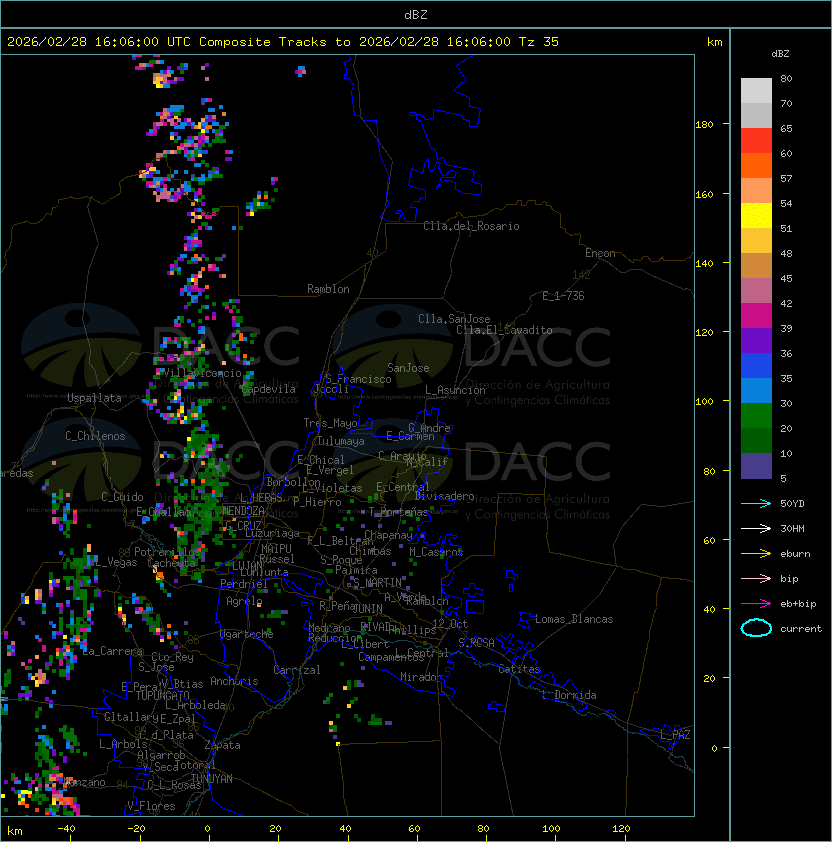Image resolution: width=832 pixels, height=842 pixels.
Task: Click the 'Lomas_Blancas' map label
Action: [574, 619]
